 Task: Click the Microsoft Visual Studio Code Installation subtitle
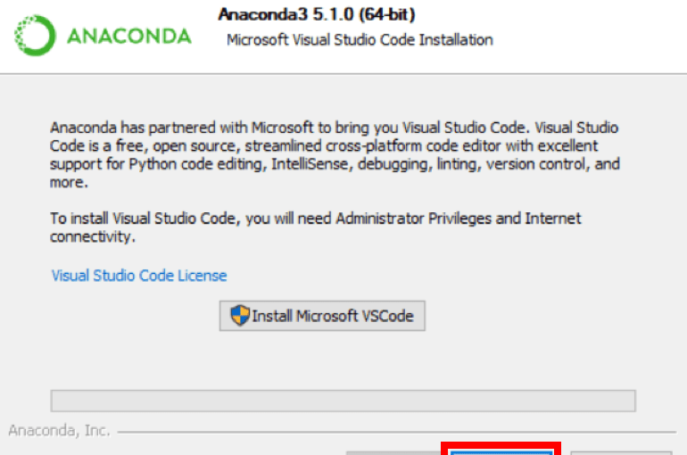(x=360, y=40)
